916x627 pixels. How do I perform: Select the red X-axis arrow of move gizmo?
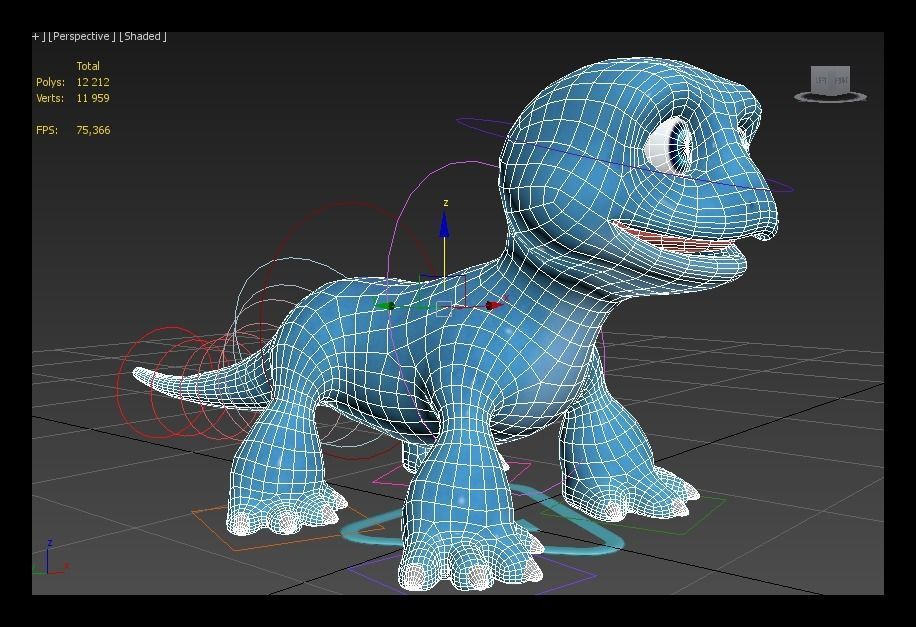(x=494, y=305)
